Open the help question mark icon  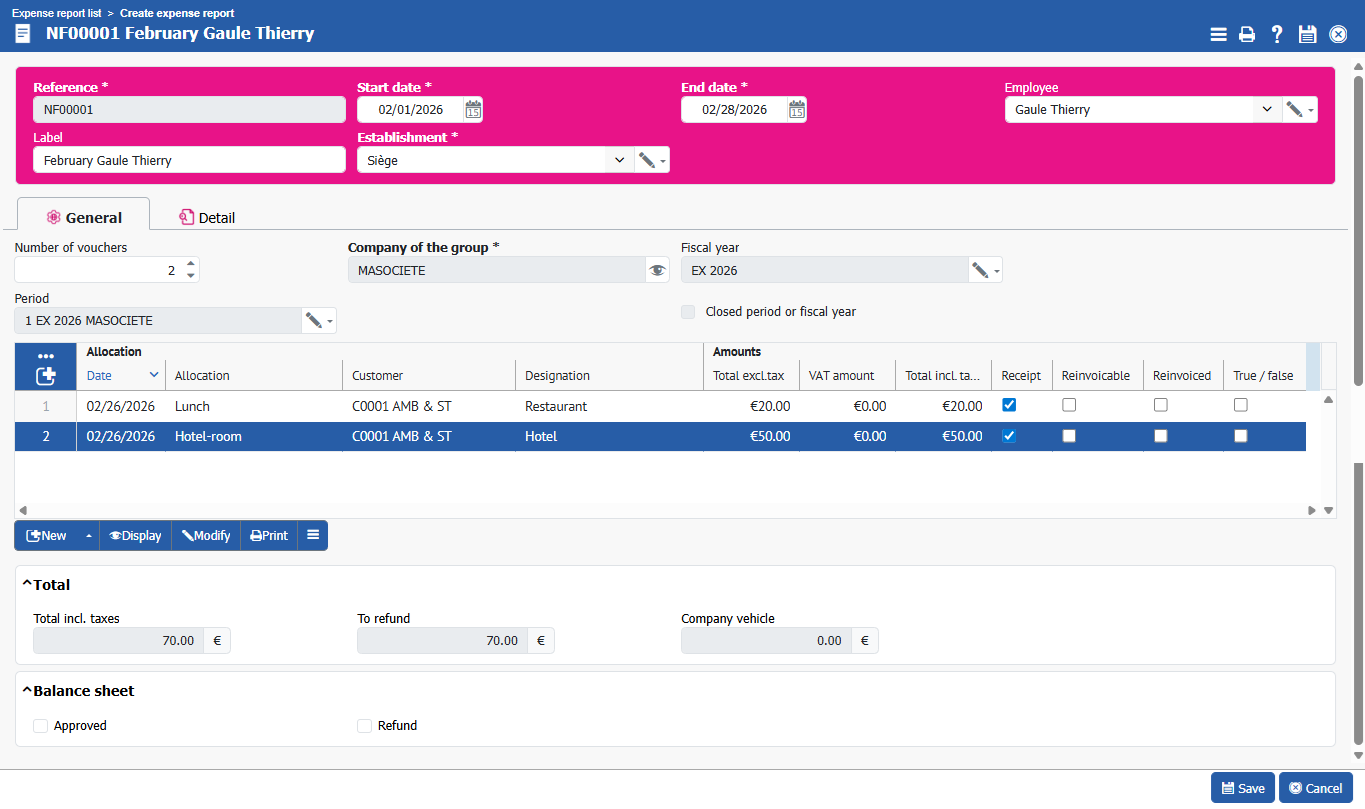(x=1277, y=34)
